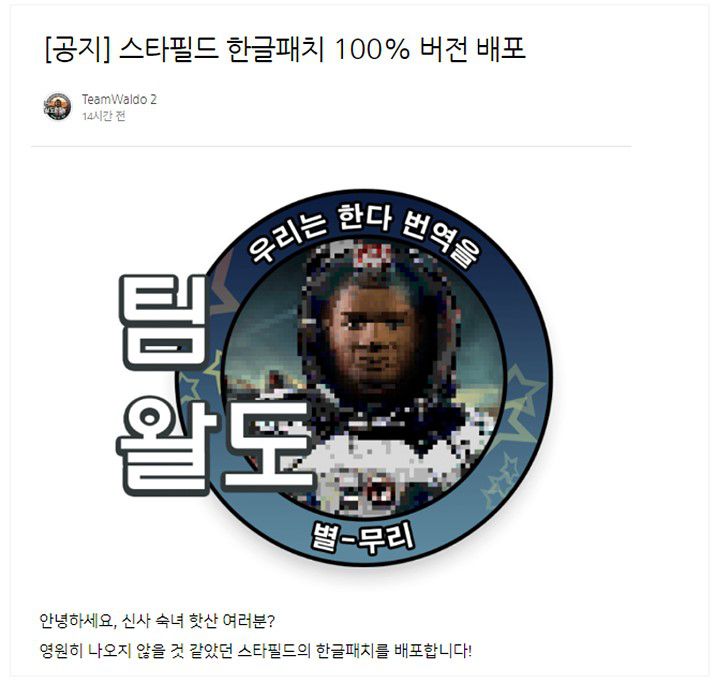715x682 pixels.
Task: Click the TeamWaldo 2 profile avatar
Action: (x=57, y=107)
